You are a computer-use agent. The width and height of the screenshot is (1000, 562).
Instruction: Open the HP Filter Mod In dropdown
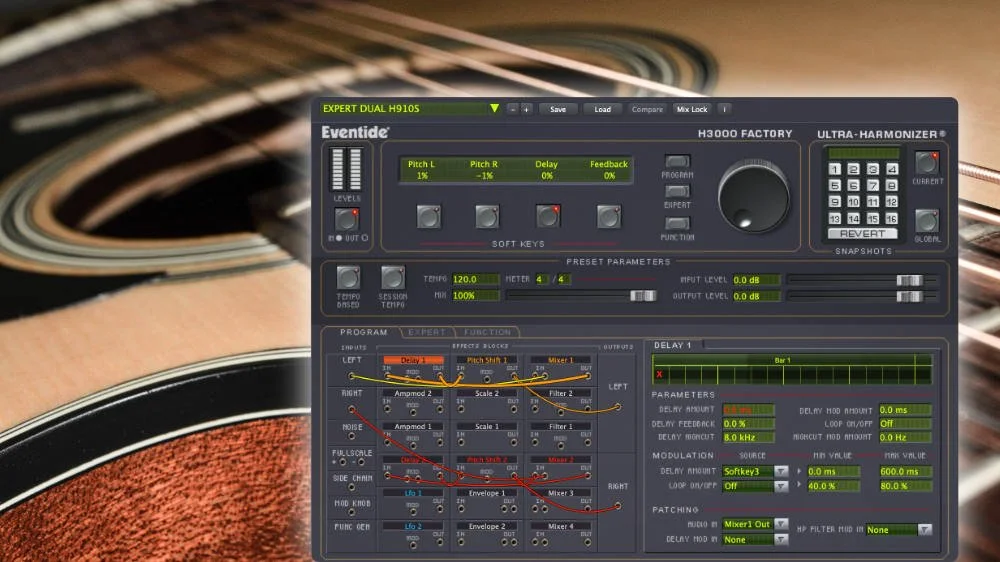point(925,529)
